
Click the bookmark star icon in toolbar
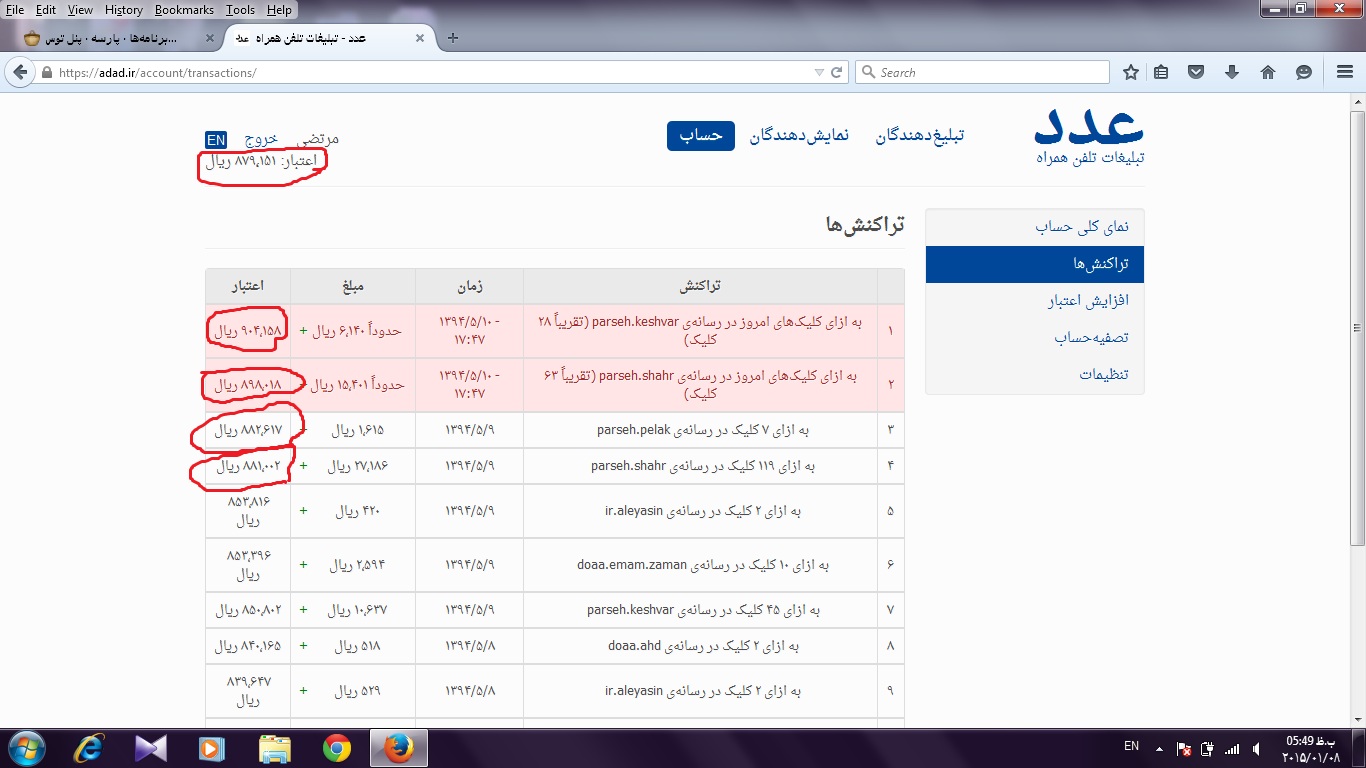[1131, 72]
